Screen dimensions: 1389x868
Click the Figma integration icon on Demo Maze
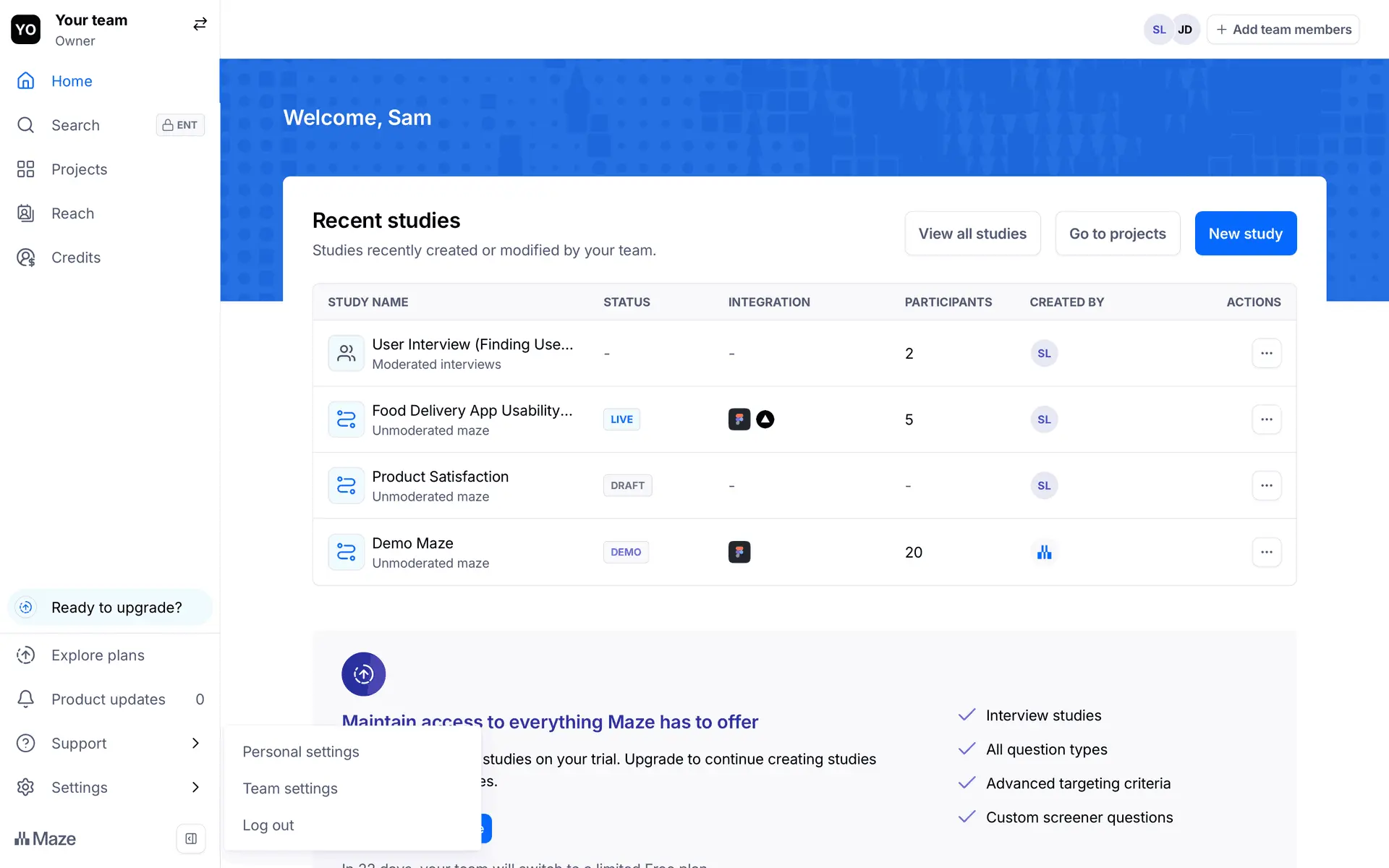click(x=739, y=552)
